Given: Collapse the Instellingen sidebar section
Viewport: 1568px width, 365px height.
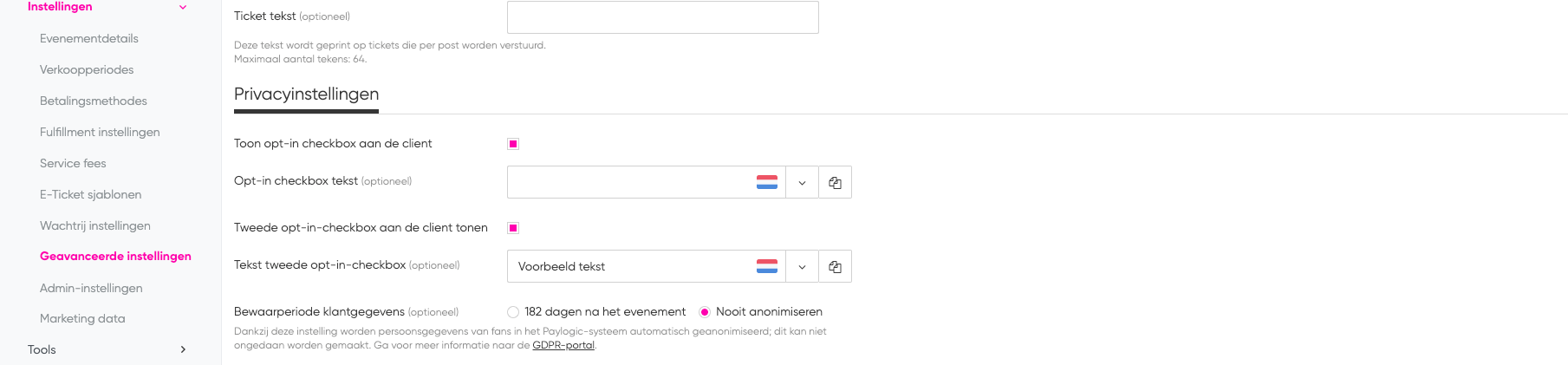Looking at the screenshot, I should 183,7.
